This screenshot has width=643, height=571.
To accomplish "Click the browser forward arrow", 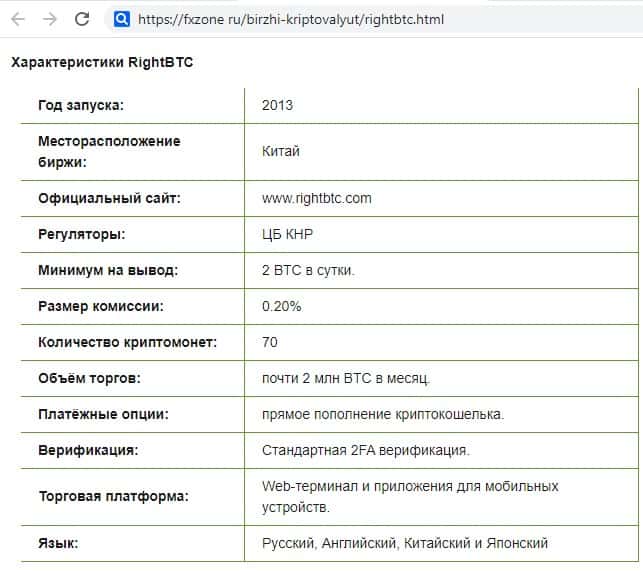I will click(x=50, y=19).
